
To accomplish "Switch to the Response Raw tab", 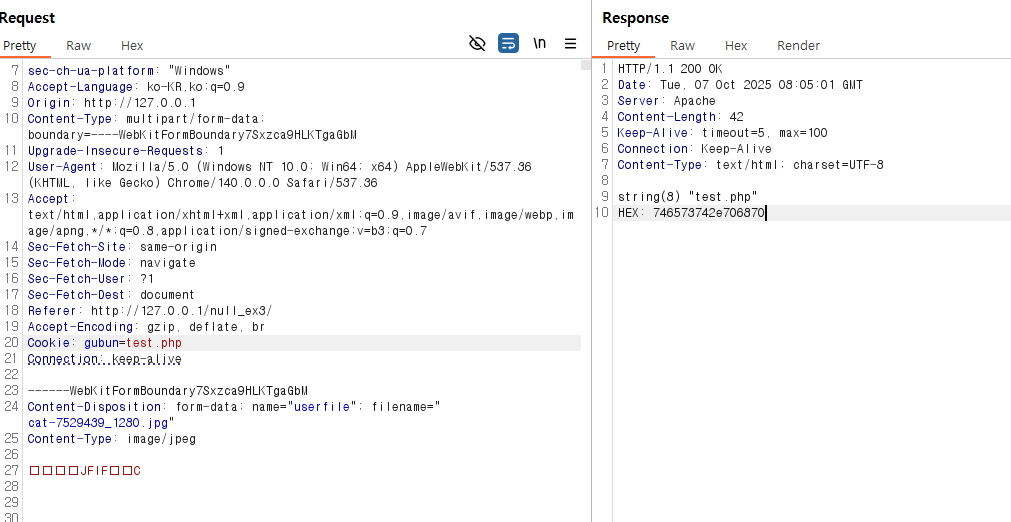I will pos(682,45).
